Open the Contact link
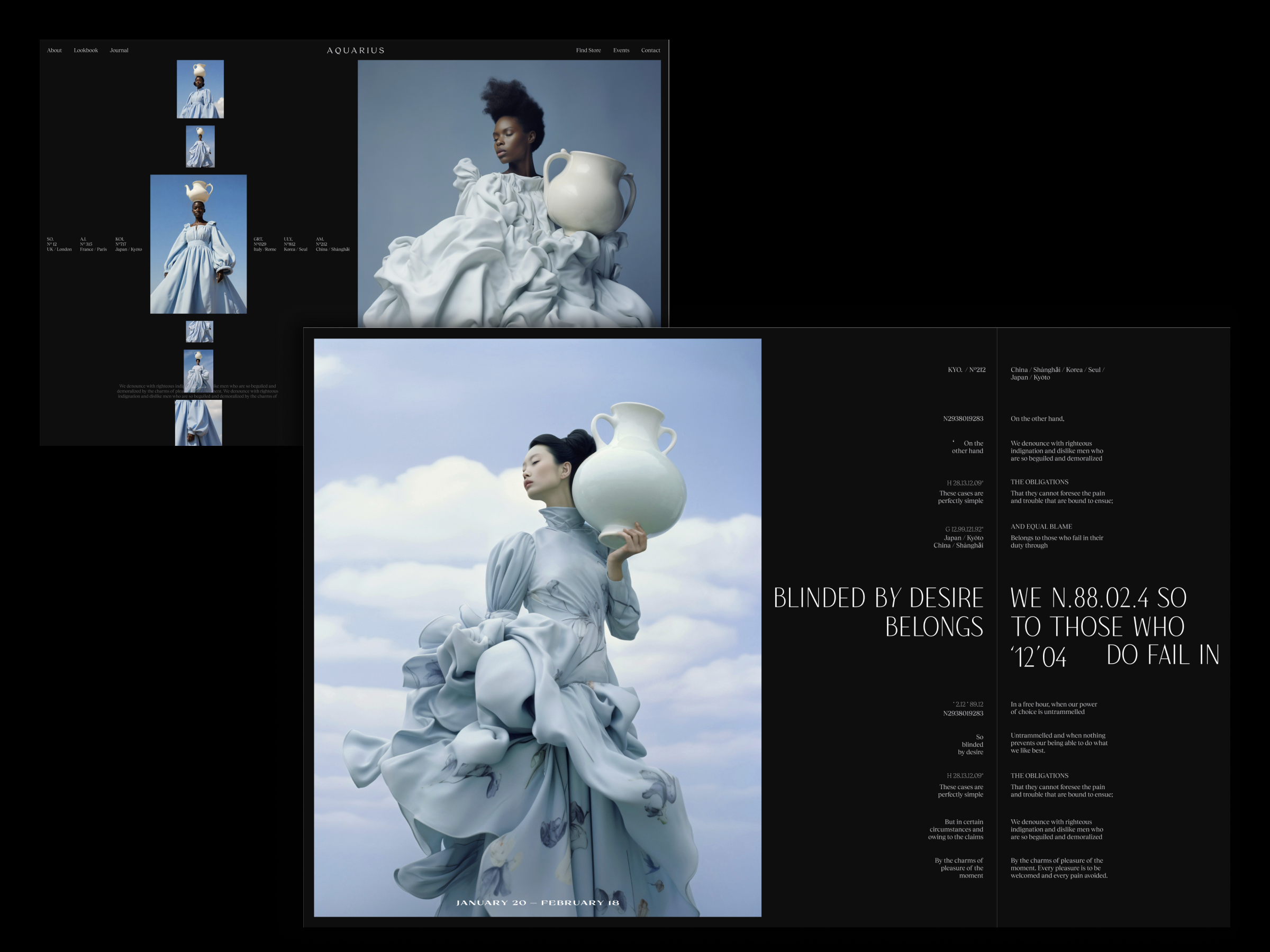The image size is (1270, 952). pos(650,50)
